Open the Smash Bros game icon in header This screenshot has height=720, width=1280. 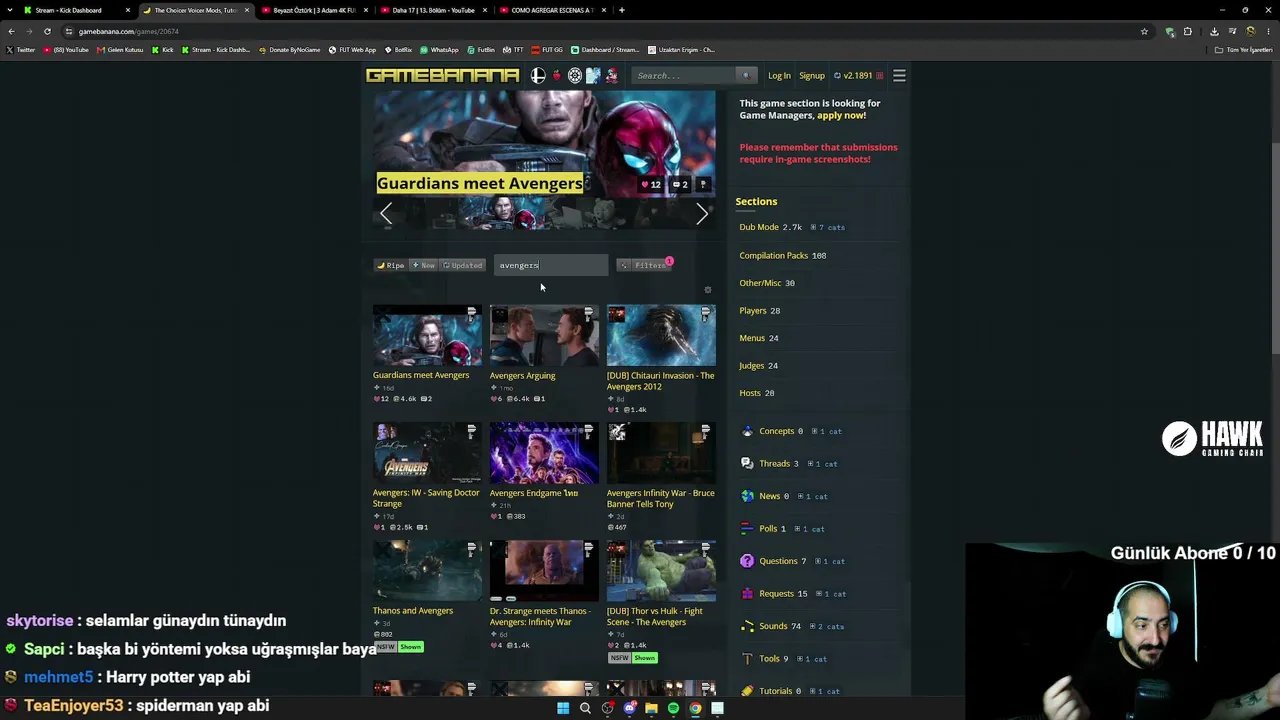tap(538, 76)
